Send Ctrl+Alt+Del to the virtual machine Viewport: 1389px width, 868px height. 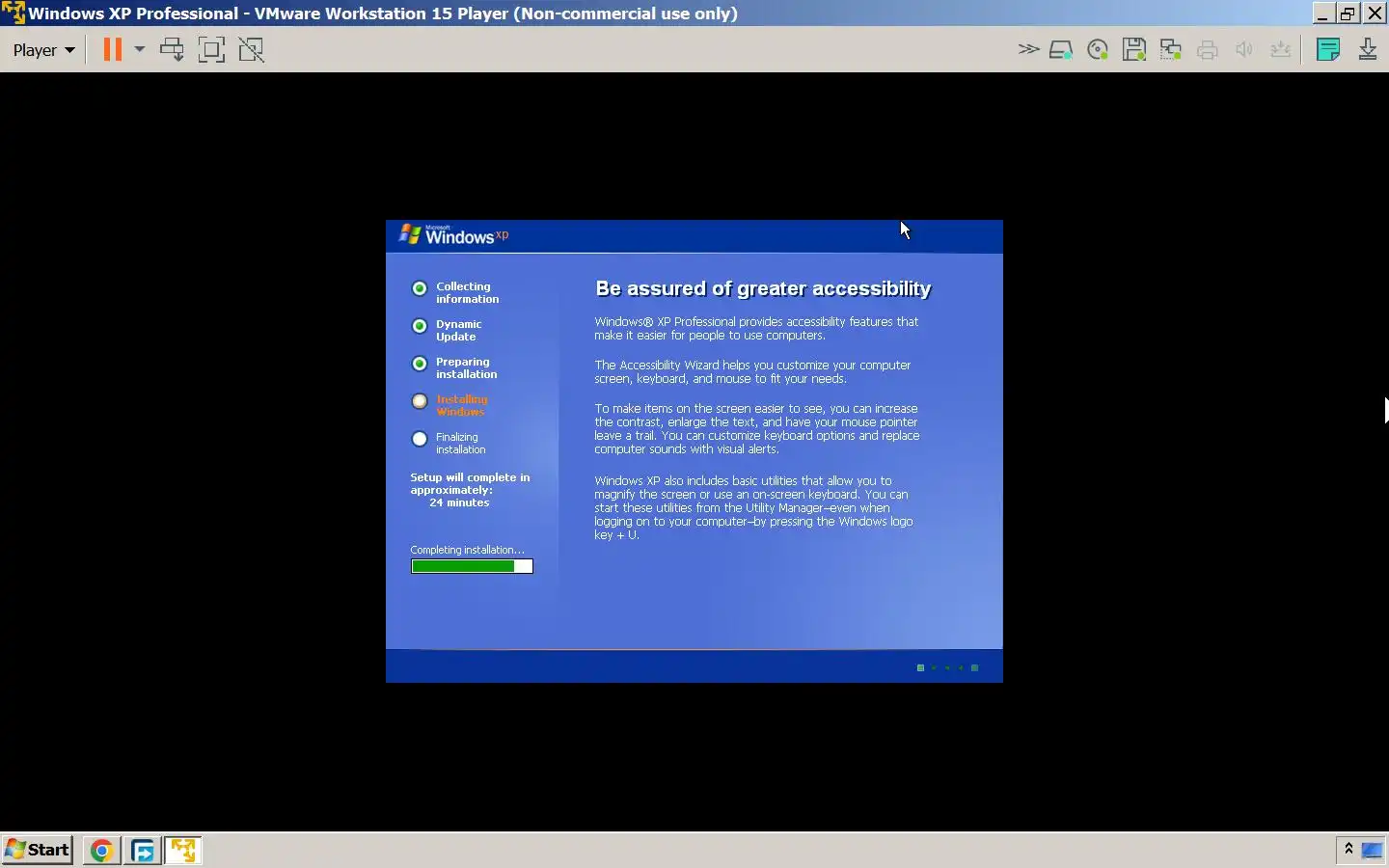[172, 49]
